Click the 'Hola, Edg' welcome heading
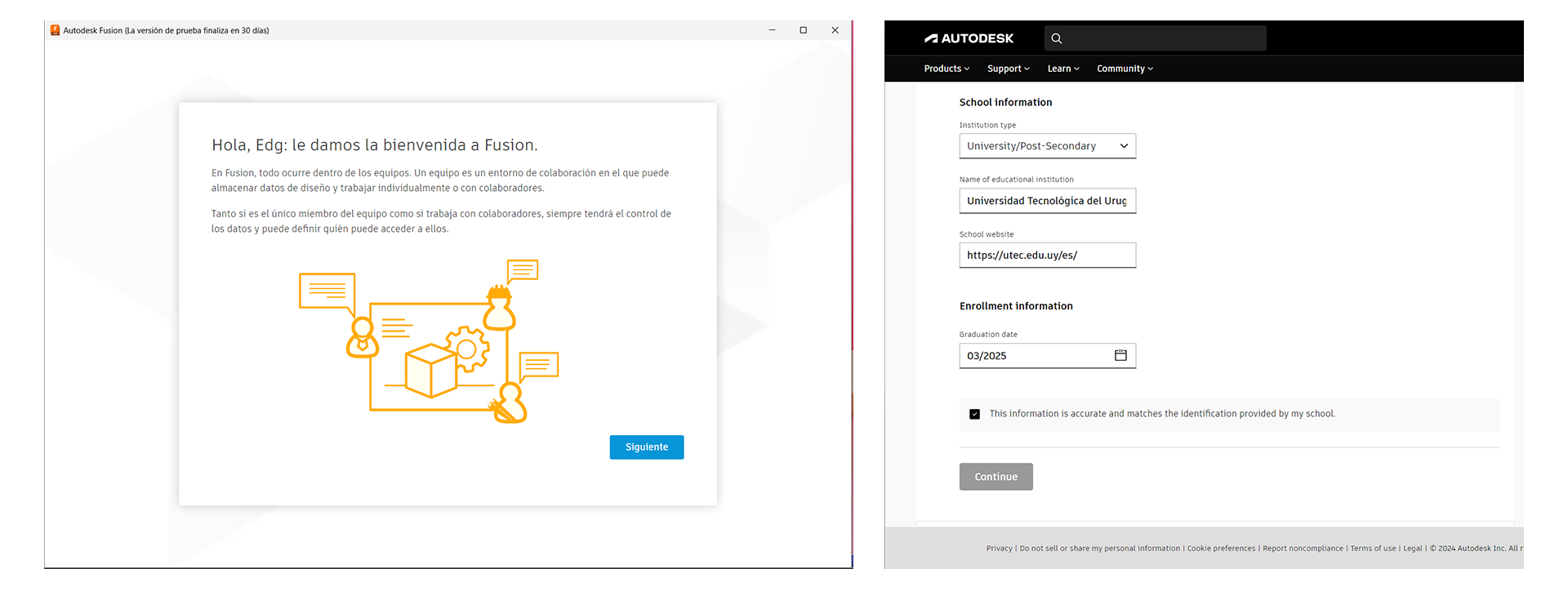 [374, 145]
